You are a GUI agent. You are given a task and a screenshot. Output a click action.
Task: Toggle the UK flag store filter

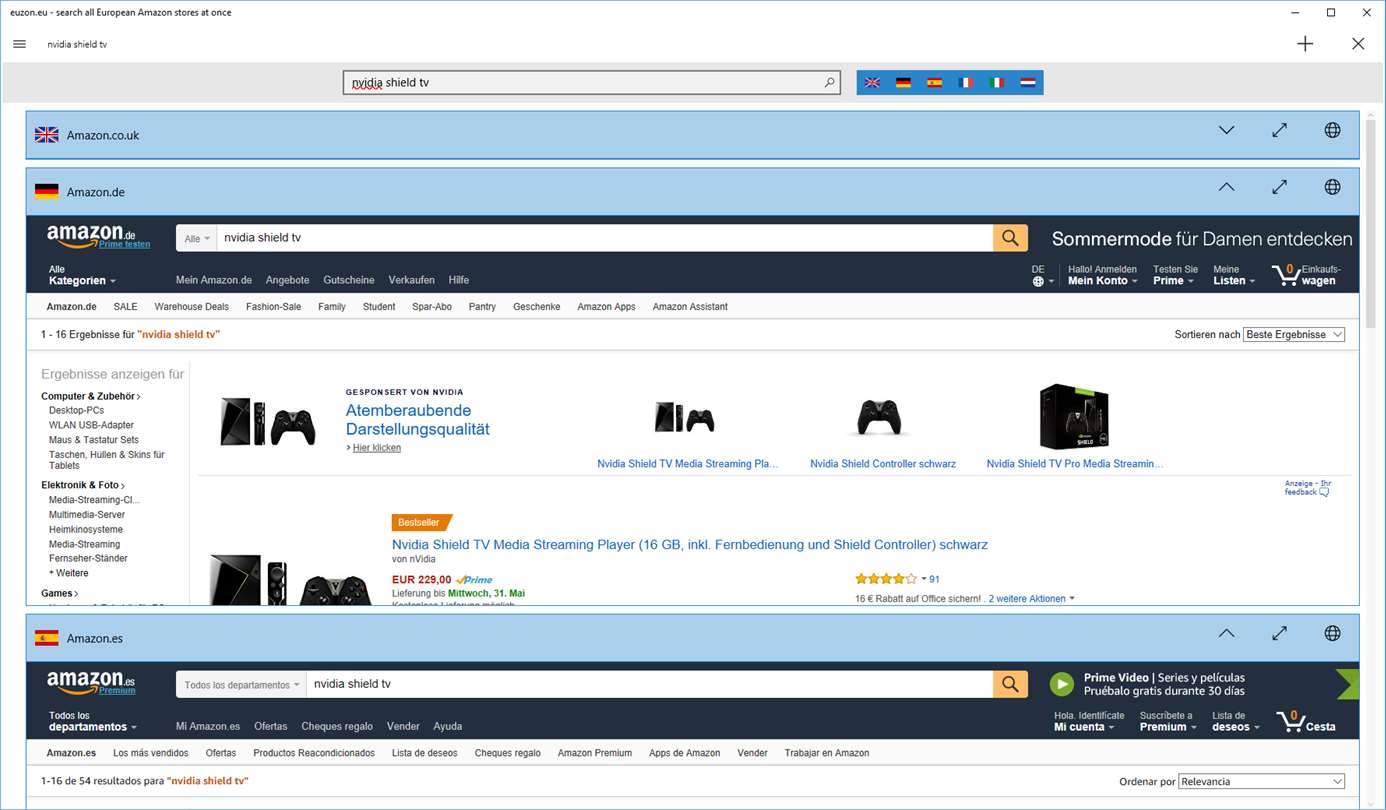(872, 83)
